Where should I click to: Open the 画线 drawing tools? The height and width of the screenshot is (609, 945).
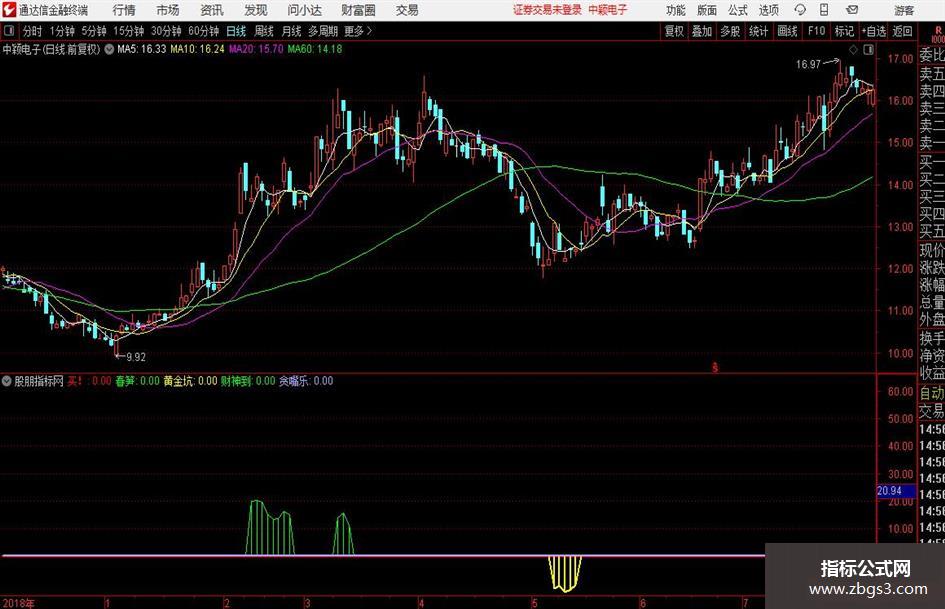788,31
